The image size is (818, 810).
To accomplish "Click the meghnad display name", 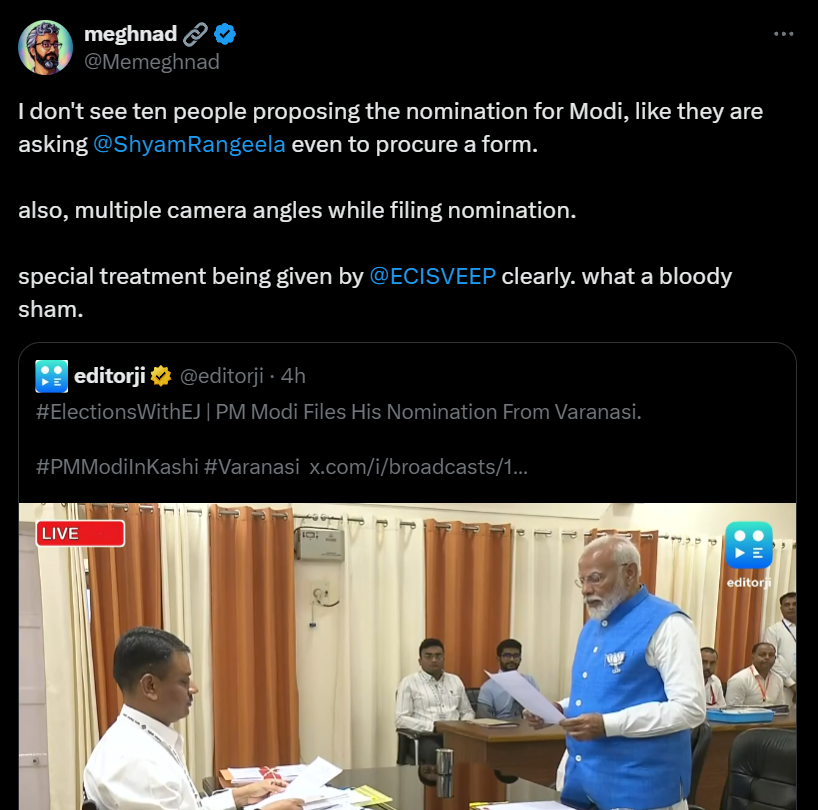I will coord(130,34).
